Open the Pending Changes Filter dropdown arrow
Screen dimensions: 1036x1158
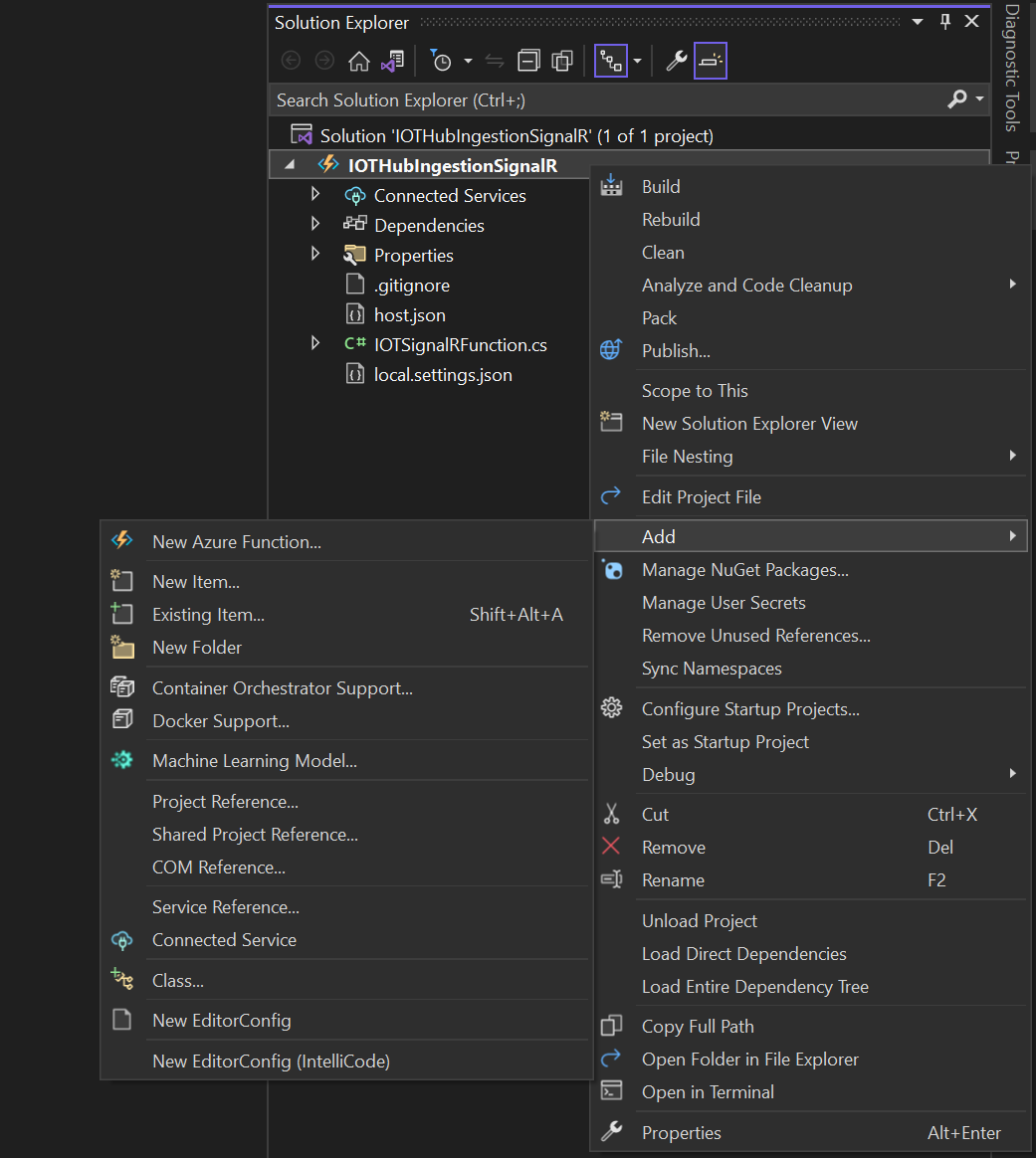point(468,61)
